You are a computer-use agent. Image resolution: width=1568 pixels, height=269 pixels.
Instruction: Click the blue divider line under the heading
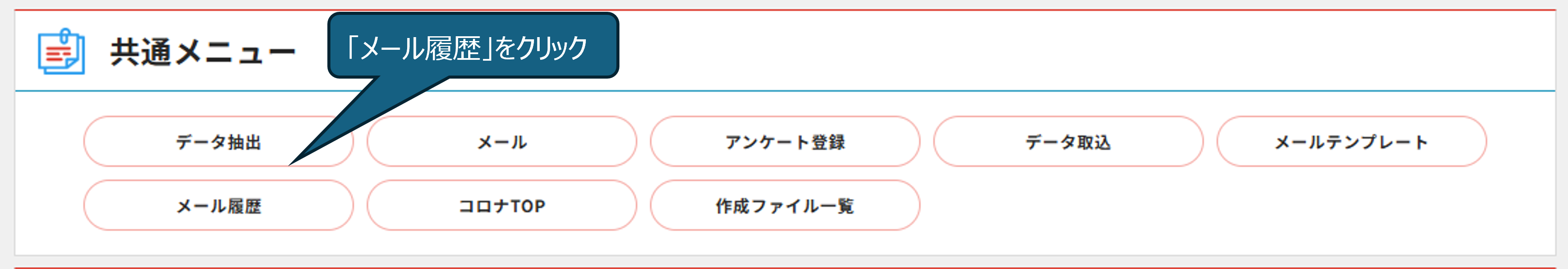pos(785,92)
